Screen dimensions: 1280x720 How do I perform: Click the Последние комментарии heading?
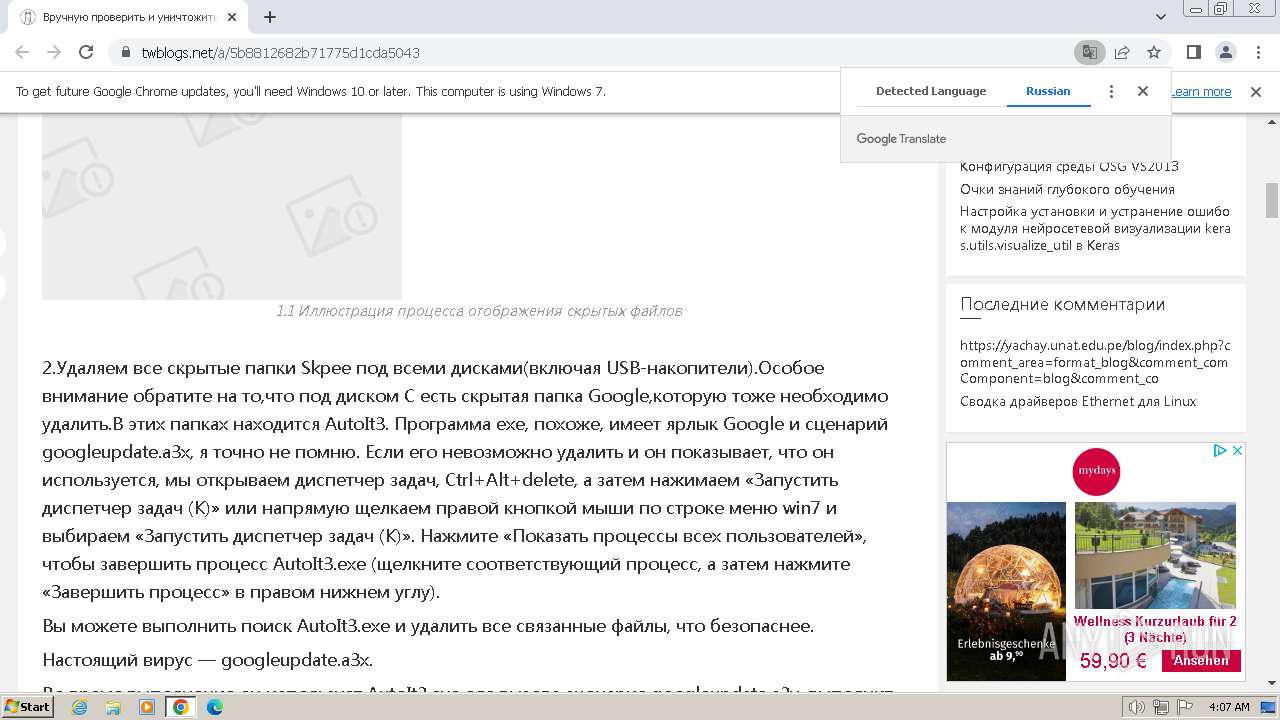point(1062,304)
